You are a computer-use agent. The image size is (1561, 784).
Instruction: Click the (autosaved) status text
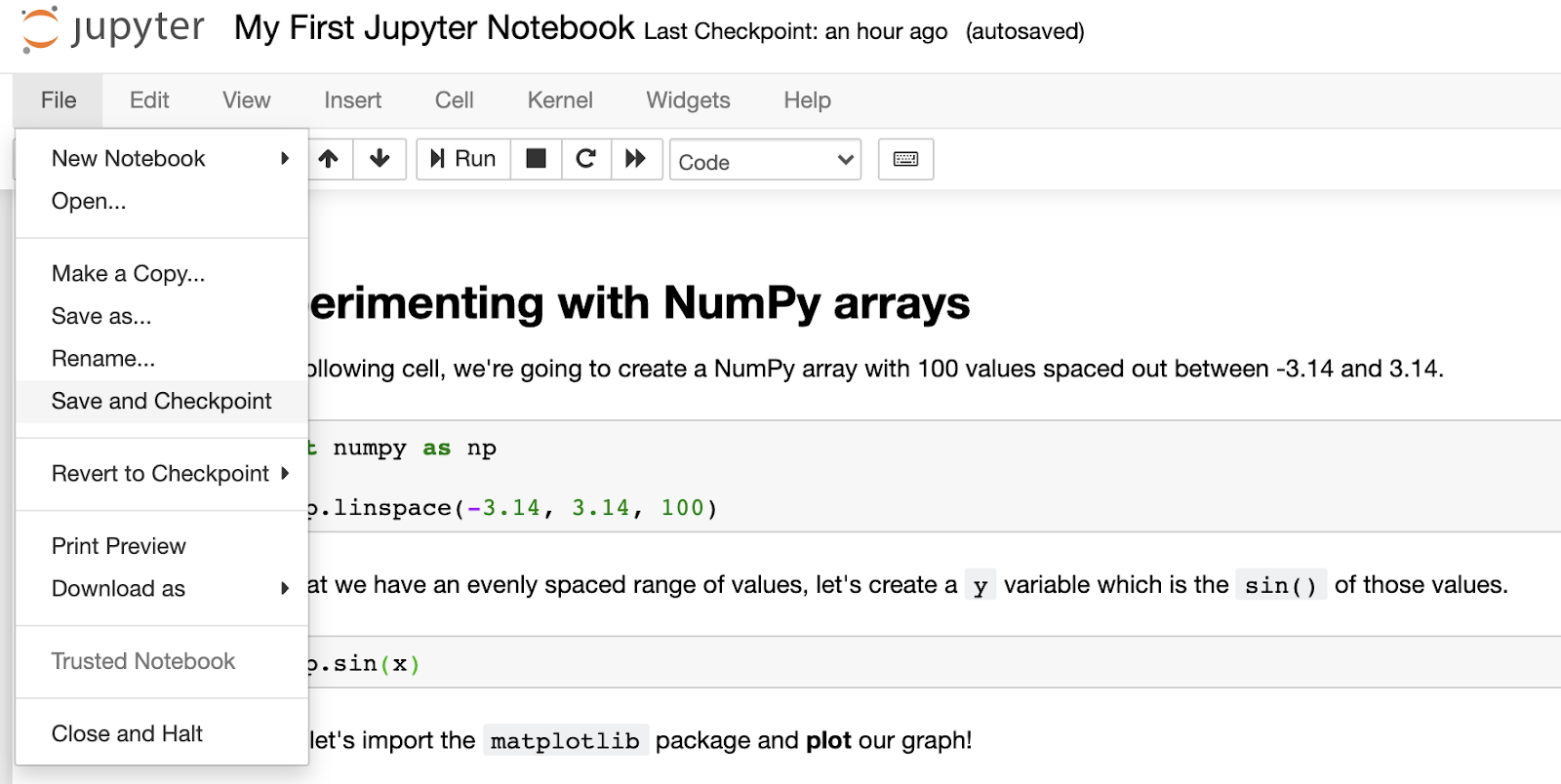[1024, 31]
